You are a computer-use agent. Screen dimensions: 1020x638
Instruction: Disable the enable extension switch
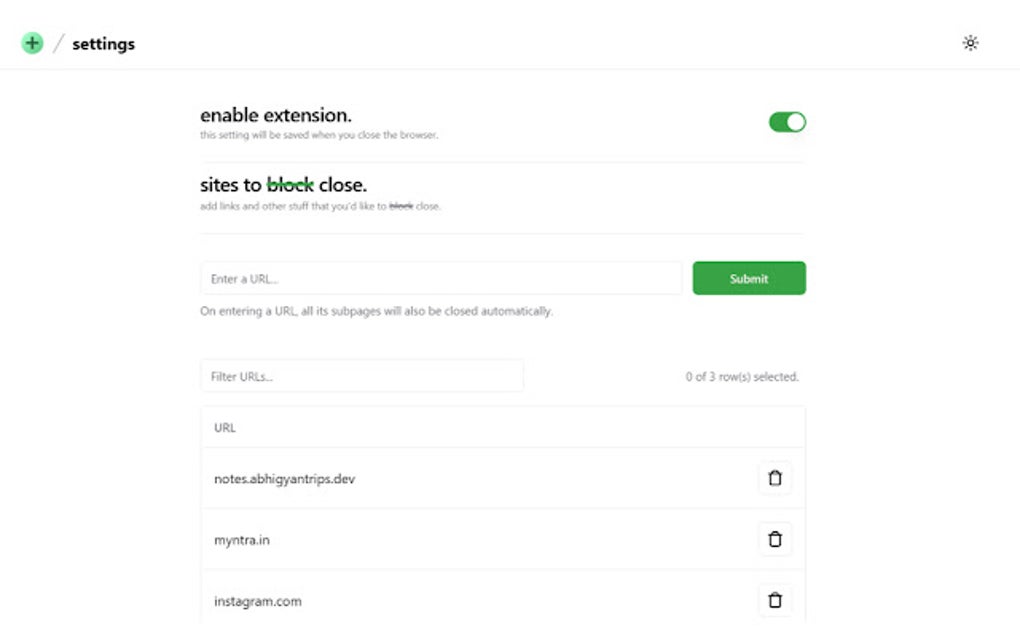(x=787, y=122)
